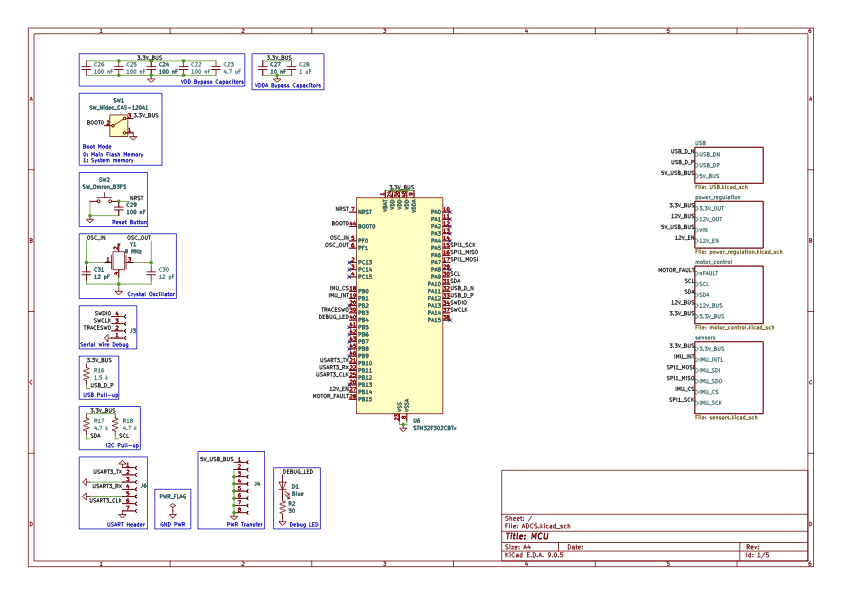Click the PWR_FLAG symbol

[173, 507]
